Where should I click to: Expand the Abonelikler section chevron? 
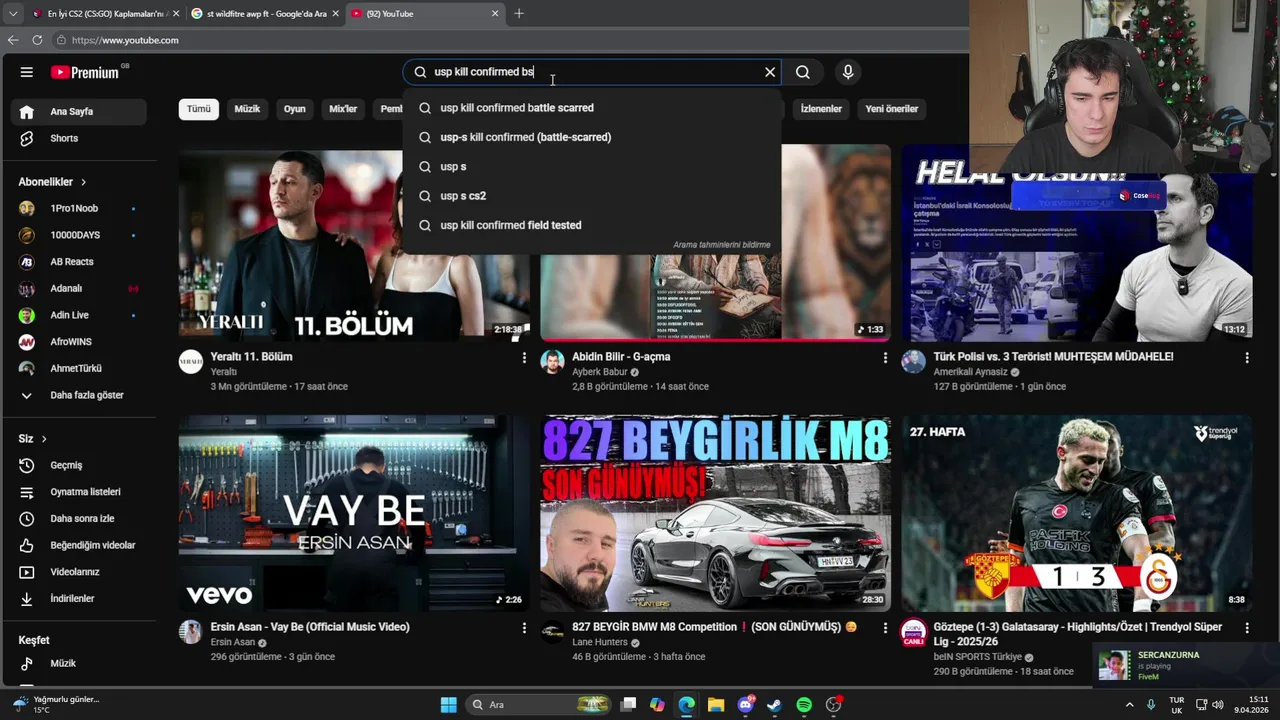point(83,182)
